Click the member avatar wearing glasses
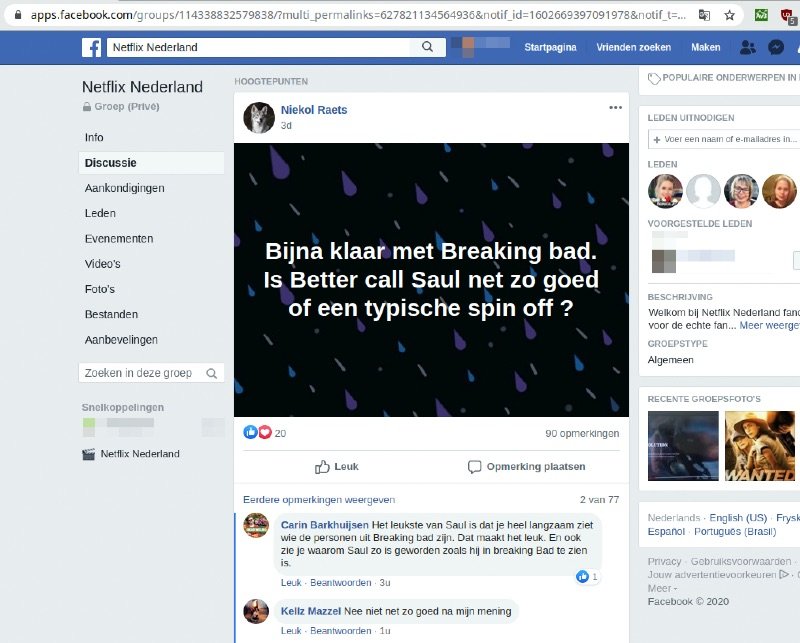 pos(741,191)
